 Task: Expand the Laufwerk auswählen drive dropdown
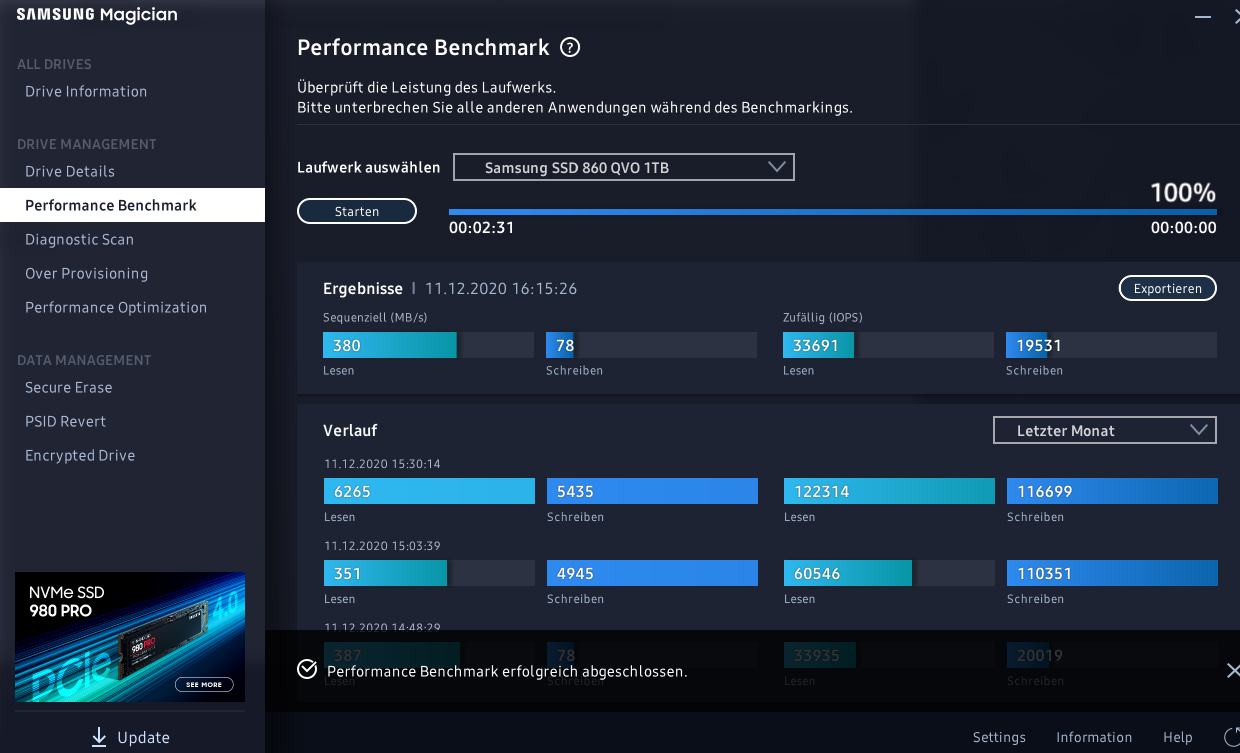point(624,167)
